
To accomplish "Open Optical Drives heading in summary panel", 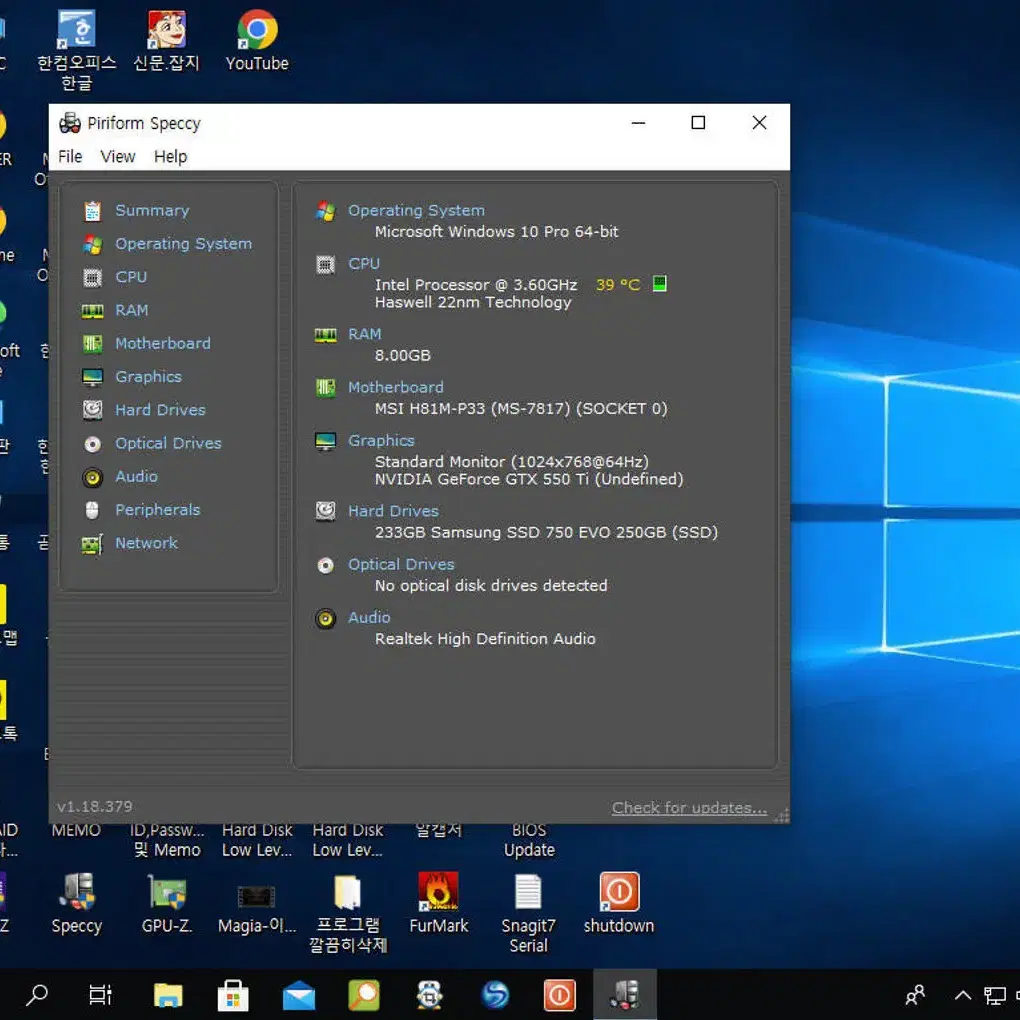I will 401,565.
